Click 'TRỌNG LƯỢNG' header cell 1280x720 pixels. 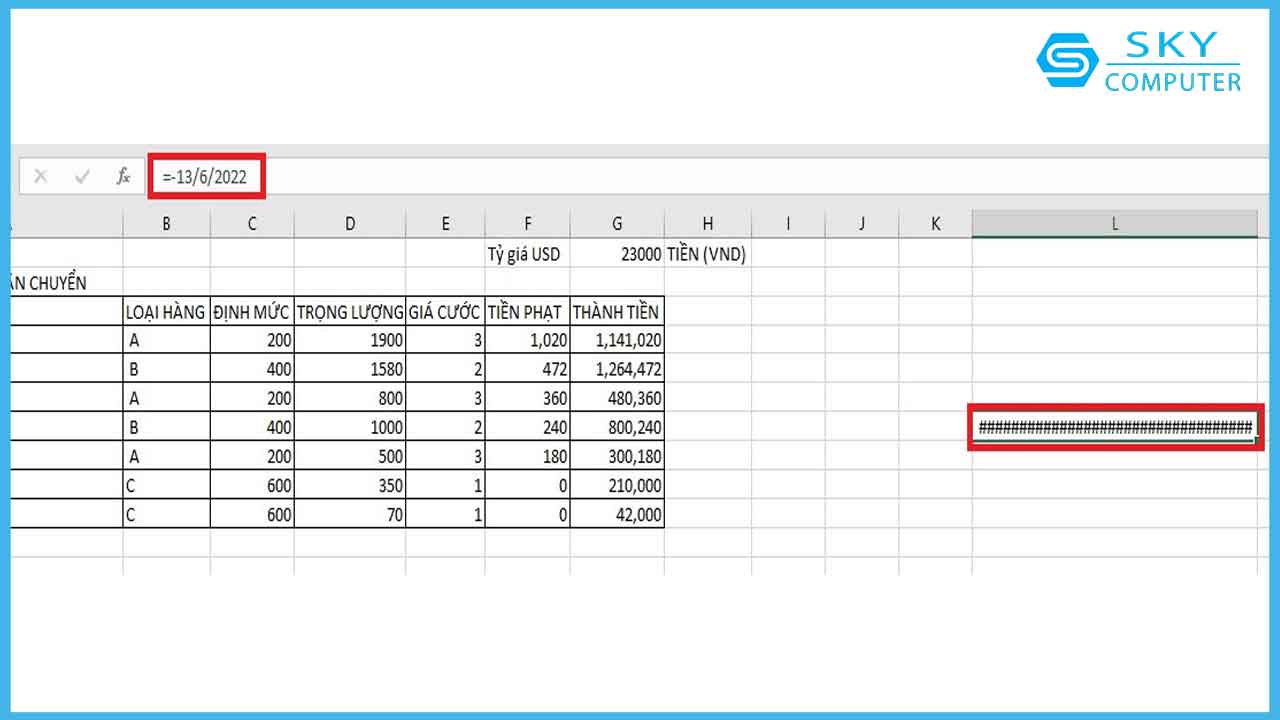point(350,312)
